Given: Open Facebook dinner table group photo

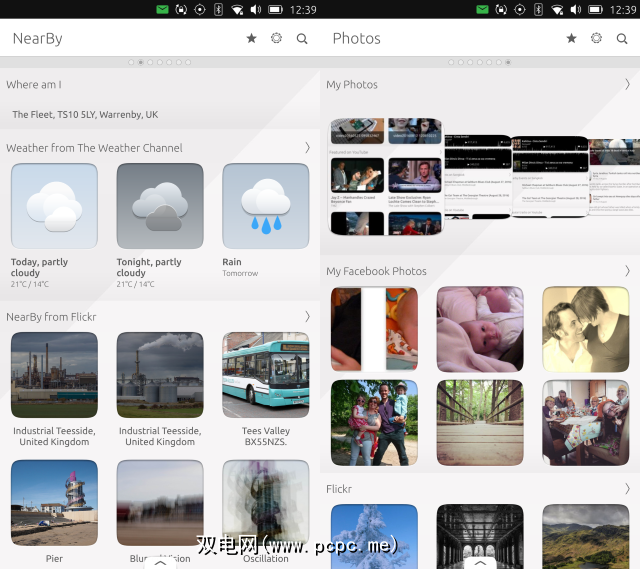Looking at the screenshot, I should tap(586, 423).
